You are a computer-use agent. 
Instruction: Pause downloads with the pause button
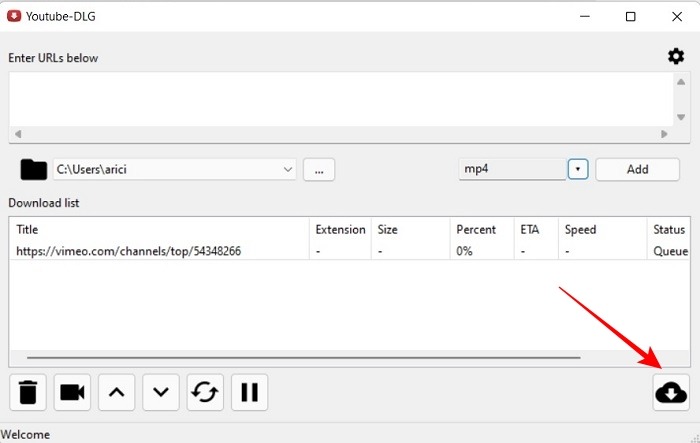point(249,393)
